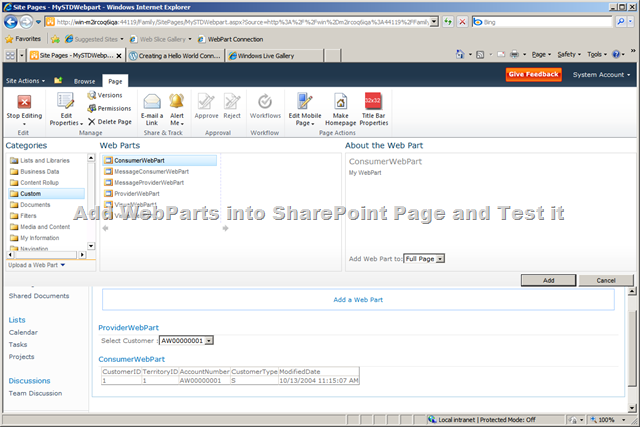
Task: Switch to the Browse ribbon tab
Action: [x=84, y=81]
